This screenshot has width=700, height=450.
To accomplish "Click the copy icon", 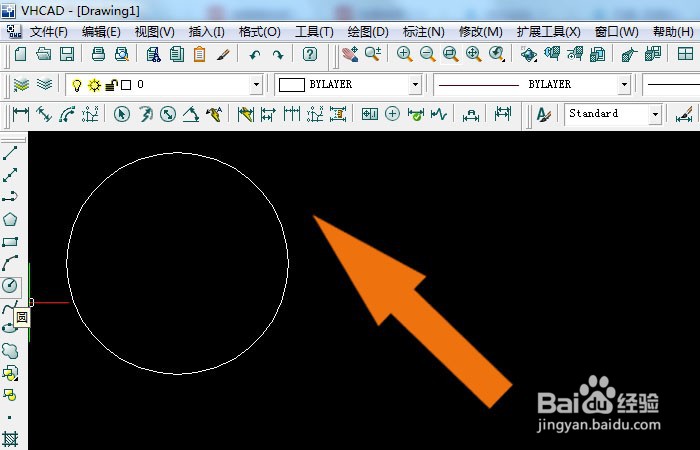I will [177, 54].
